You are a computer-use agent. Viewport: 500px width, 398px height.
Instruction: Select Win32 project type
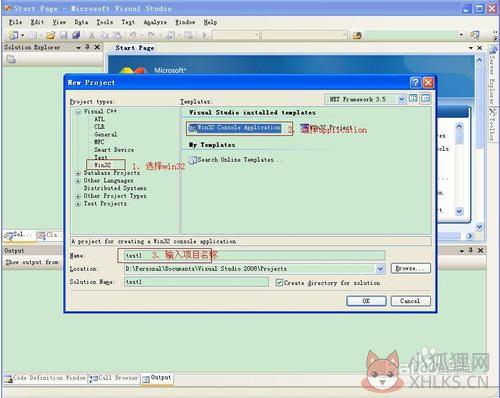pos(103,165)
